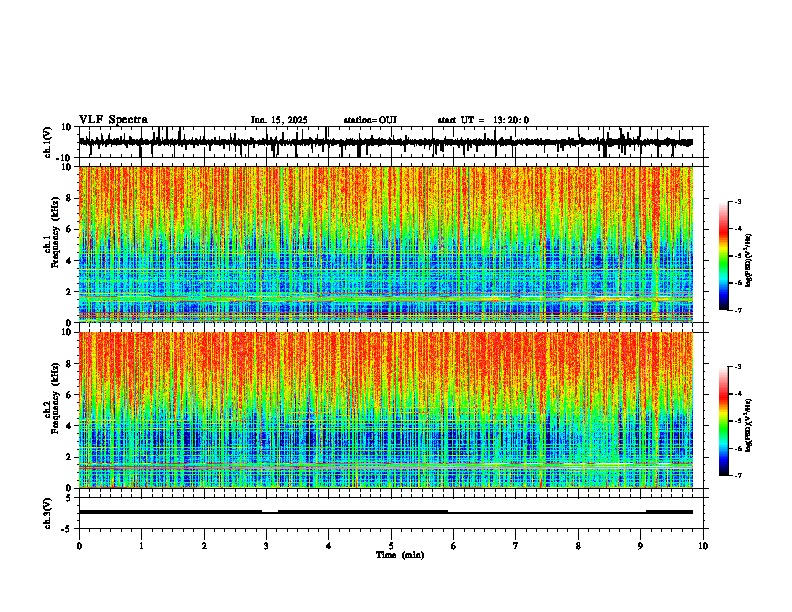Click the time axis tick label '3'
792x612 pixels.
(266, 546)
